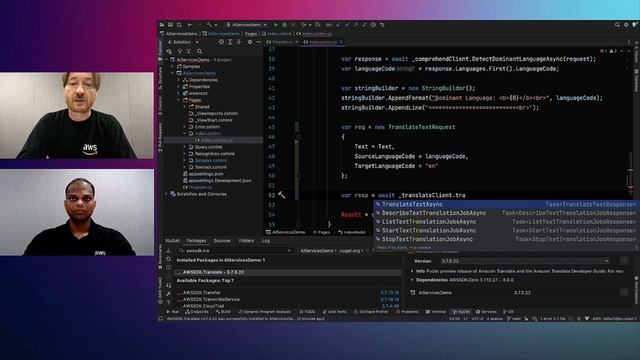Select AWSSDK.TranscribeService in available packages
This screenshot has width=640, height=360.
(x=288, y=299)
